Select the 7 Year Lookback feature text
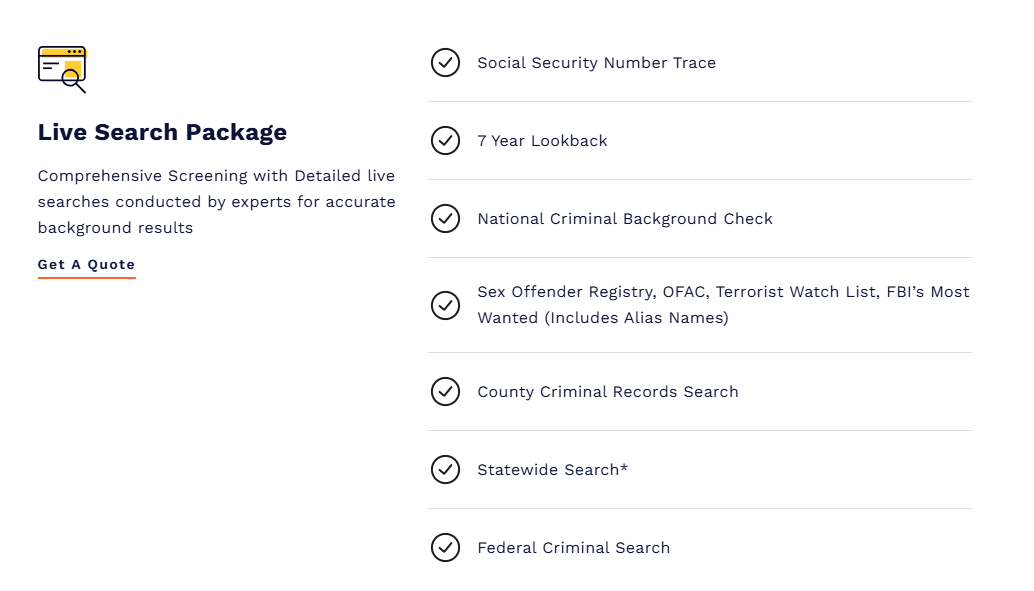Viewport: 1034px width, 591px height. 542,141
